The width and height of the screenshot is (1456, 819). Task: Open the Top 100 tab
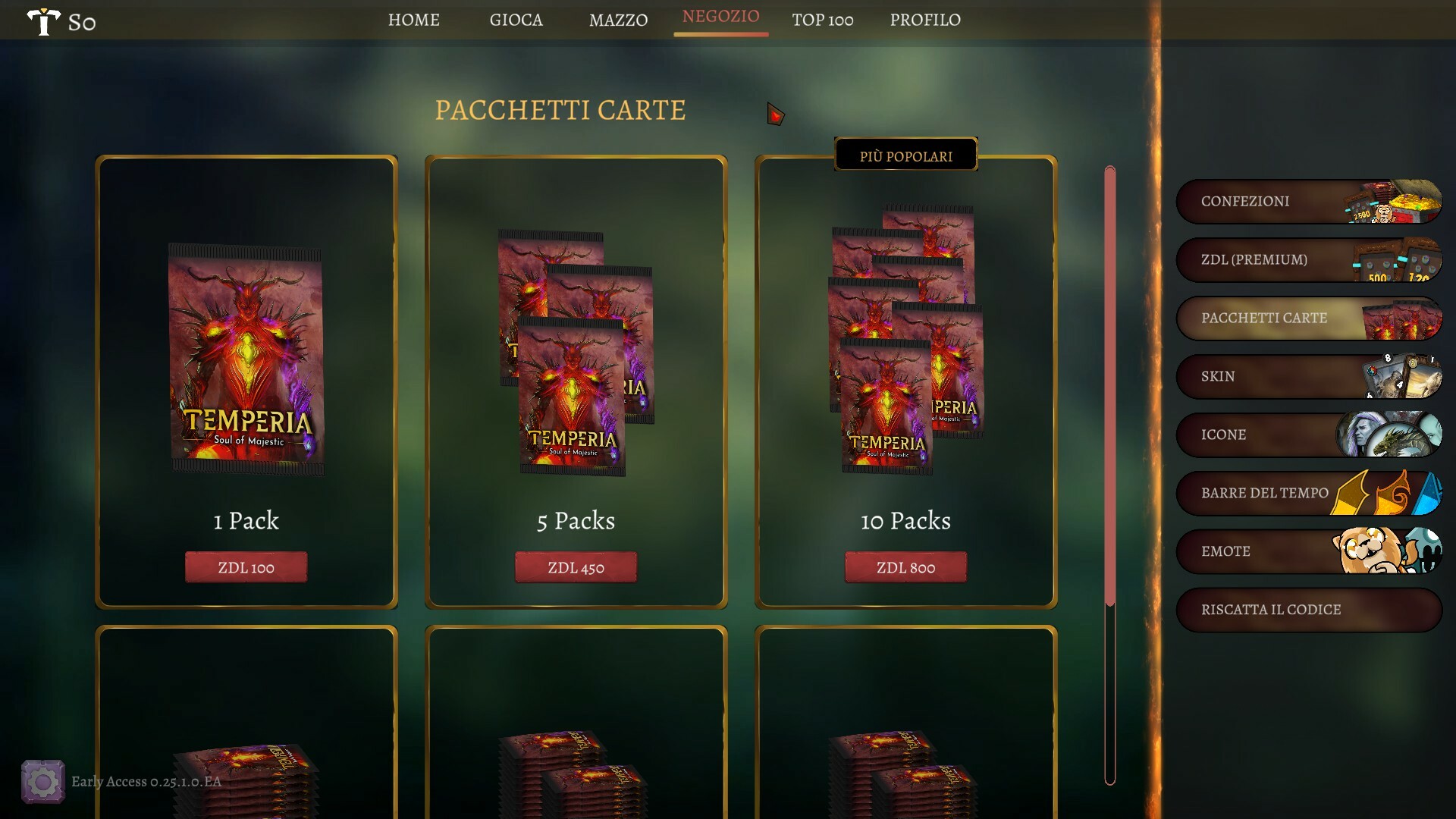pyautogui.click(x=823, y=20)
